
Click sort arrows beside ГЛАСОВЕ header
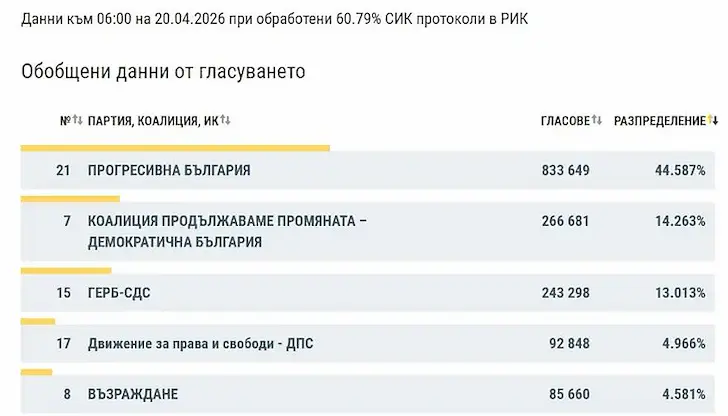[597, 121]
